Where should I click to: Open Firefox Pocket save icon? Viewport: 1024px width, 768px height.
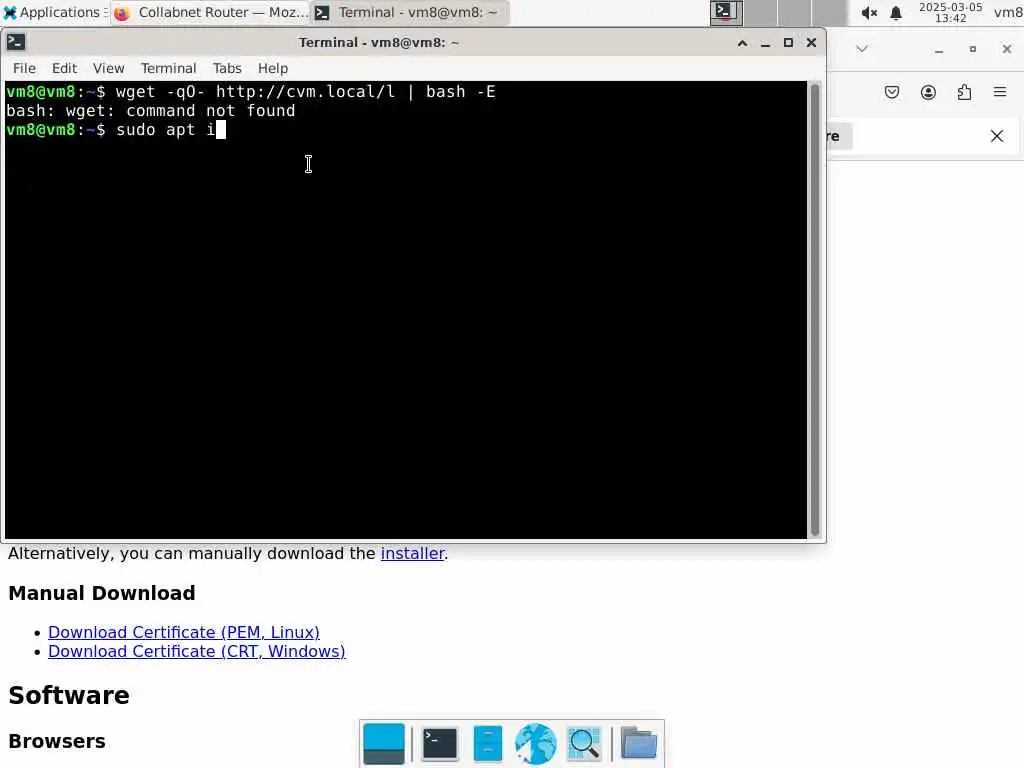pyautogui.click(x=892, y=92)
